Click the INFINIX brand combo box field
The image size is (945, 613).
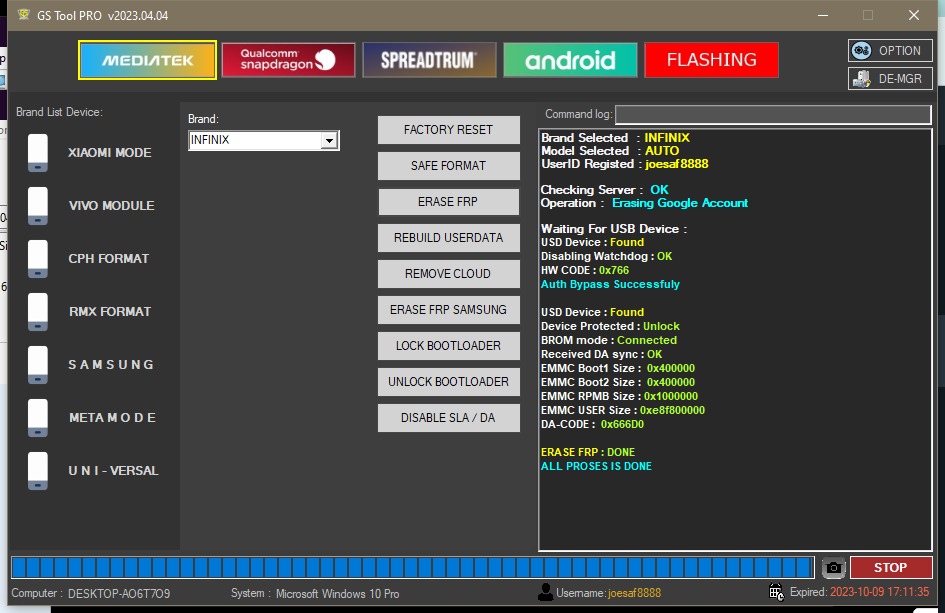click(x=263, y=140)
